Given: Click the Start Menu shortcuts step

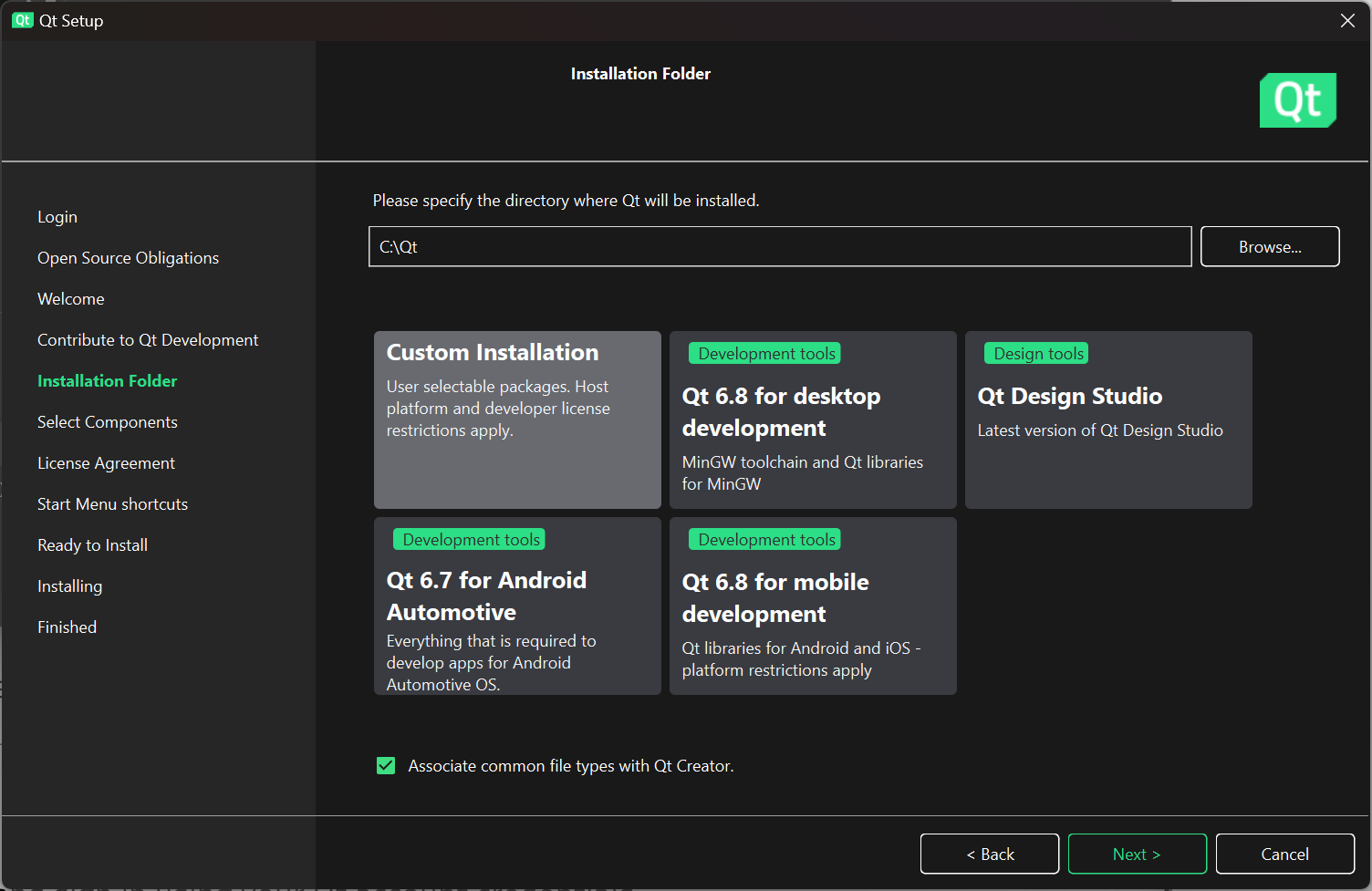Looking at the screenshot, I should [112, 504].
